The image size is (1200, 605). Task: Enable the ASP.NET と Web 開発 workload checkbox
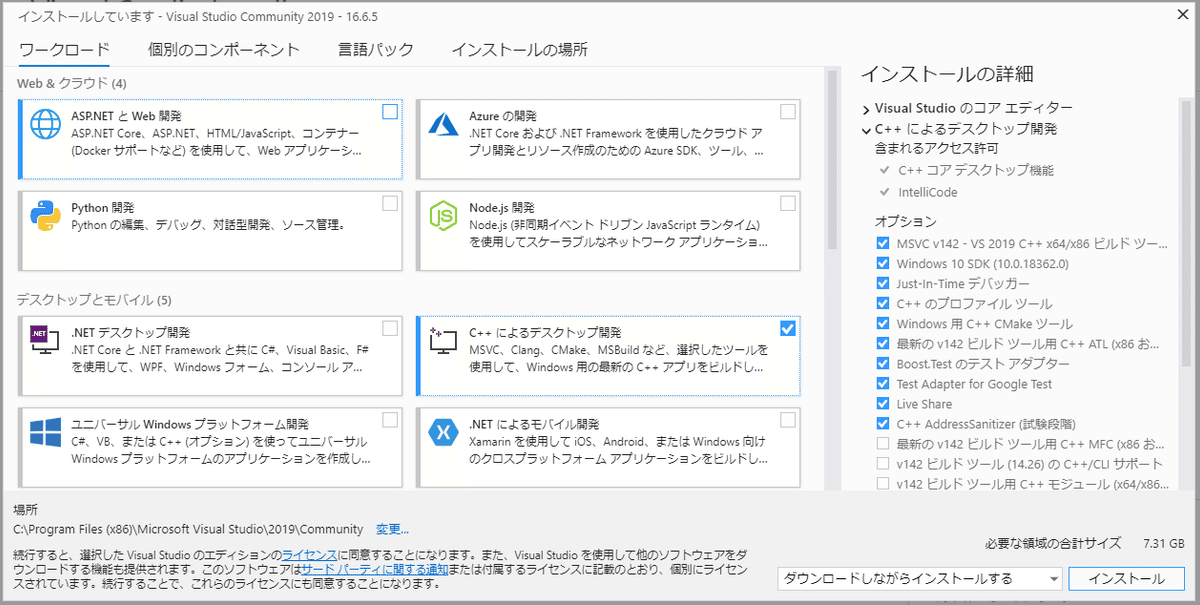389,113
